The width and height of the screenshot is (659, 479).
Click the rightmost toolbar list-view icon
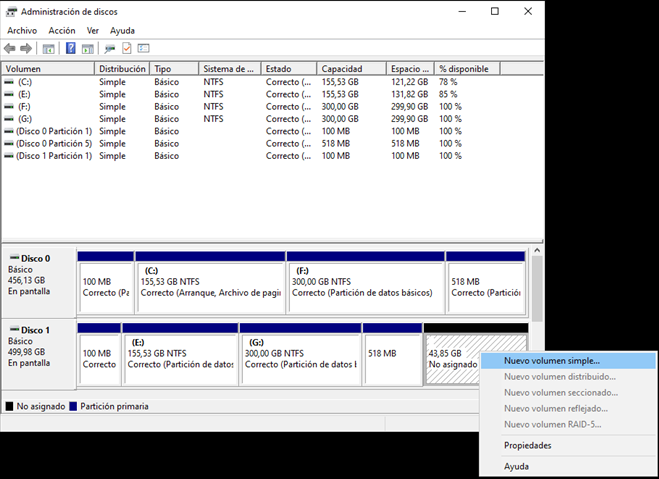click(144, 48)
